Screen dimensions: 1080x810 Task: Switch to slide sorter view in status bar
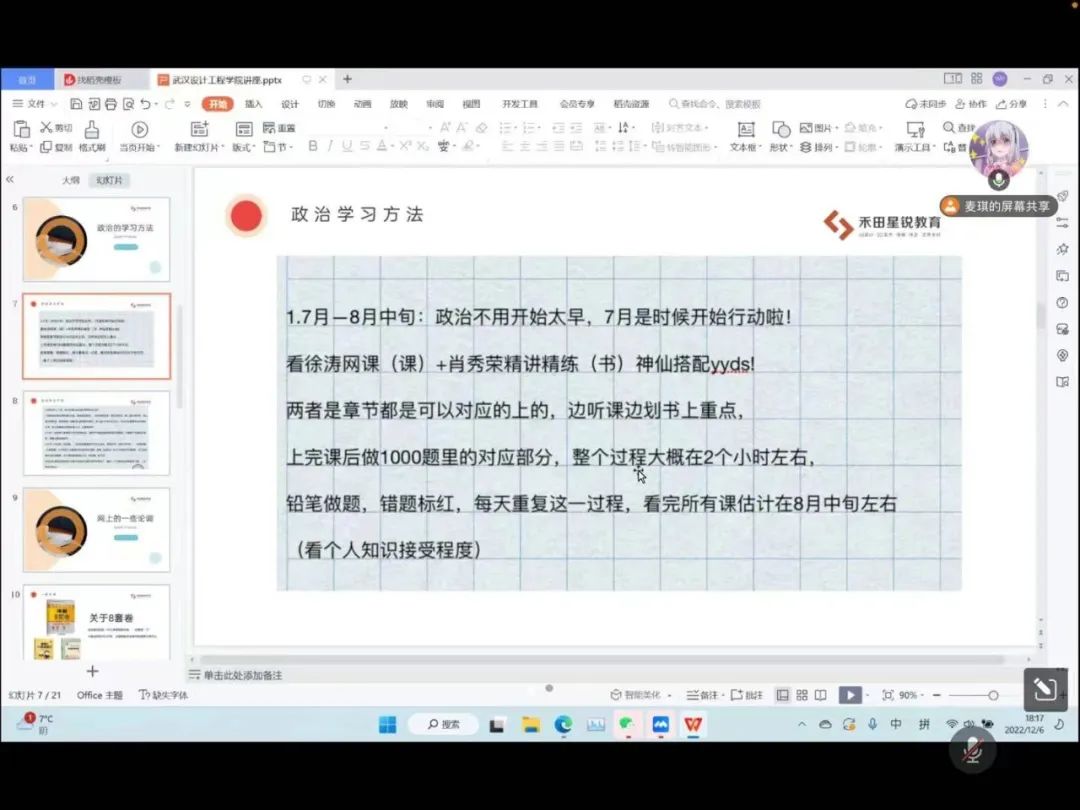(802, 695)
